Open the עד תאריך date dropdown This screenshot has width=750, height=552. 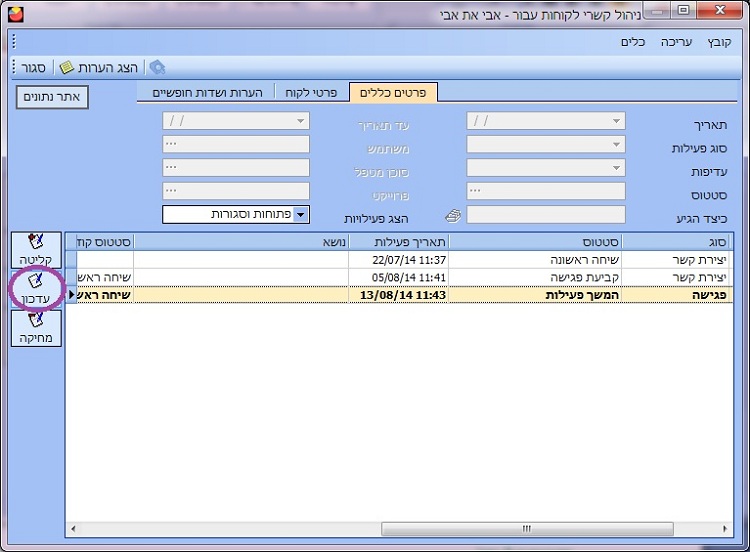click(300, 121)
